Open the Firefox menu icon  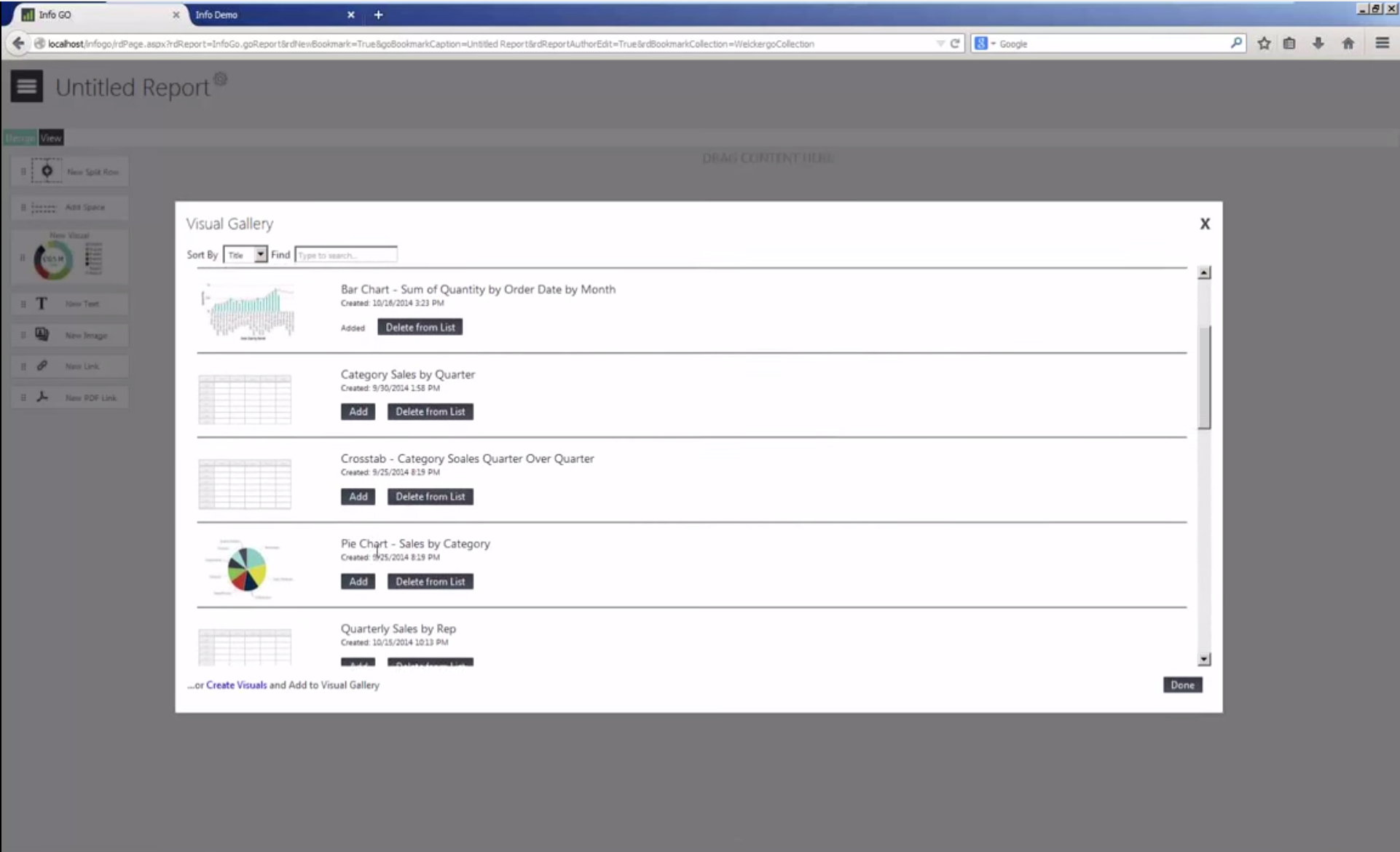[1382, 44]
